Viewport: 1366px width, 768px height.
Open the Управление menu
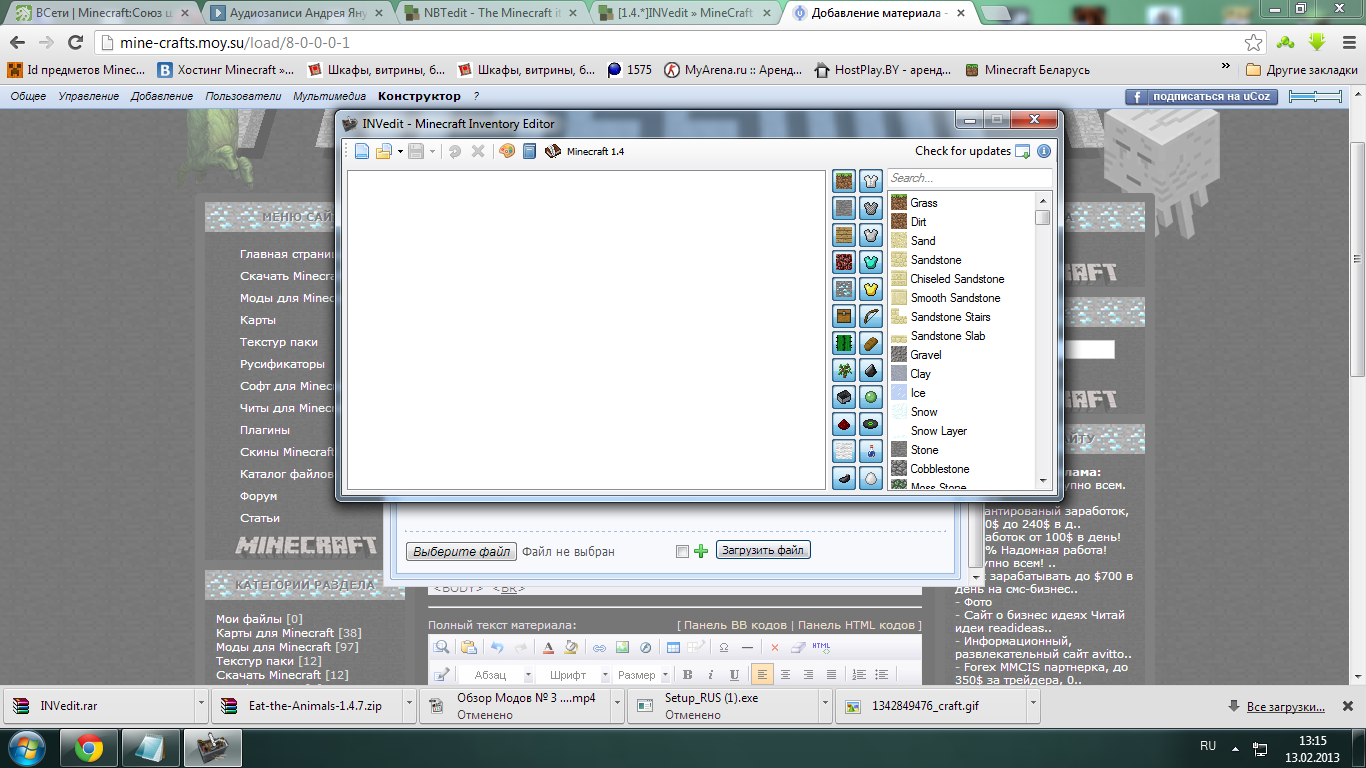88,96
